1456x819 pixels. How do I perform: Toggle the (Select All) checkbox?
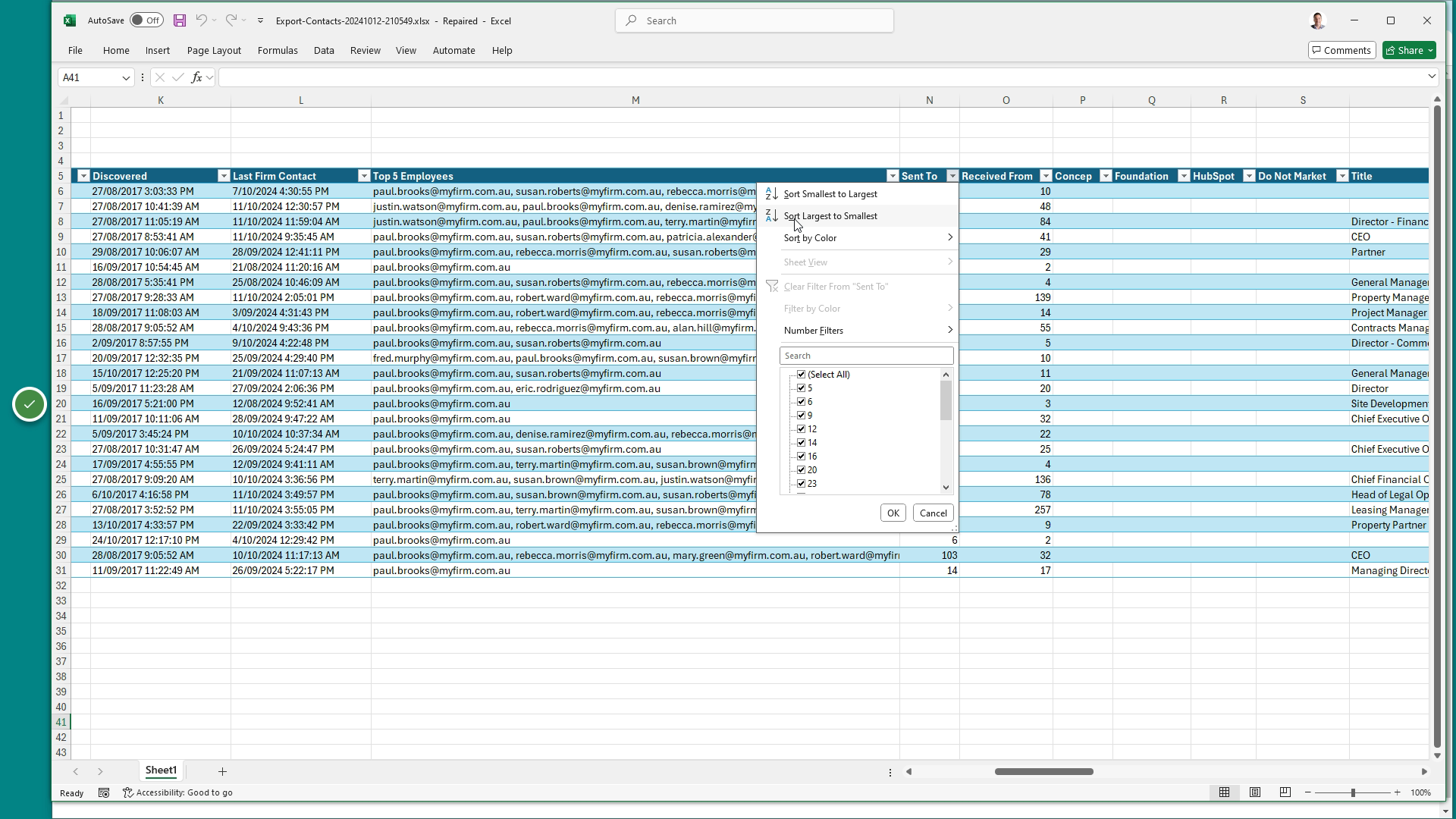801,375
